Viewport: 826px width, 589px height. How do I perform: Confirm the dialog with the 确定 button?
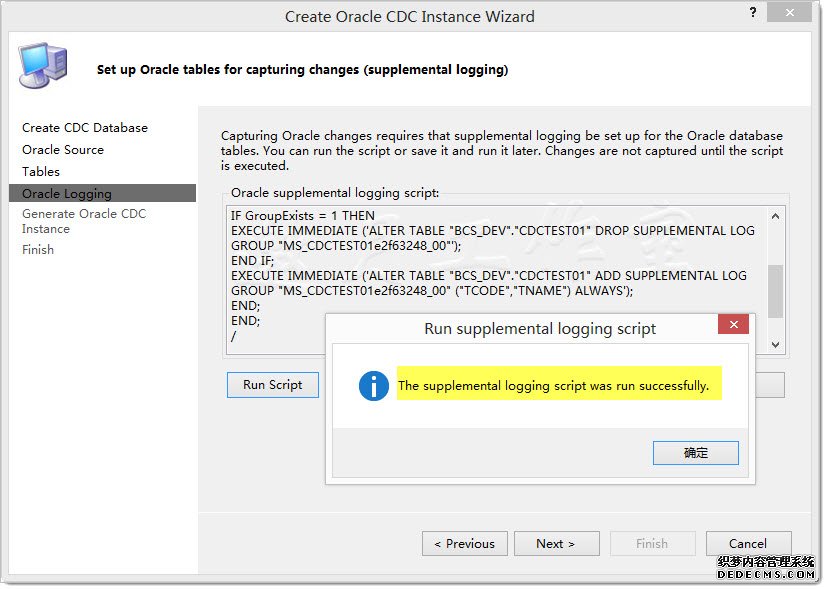point(695,453)
